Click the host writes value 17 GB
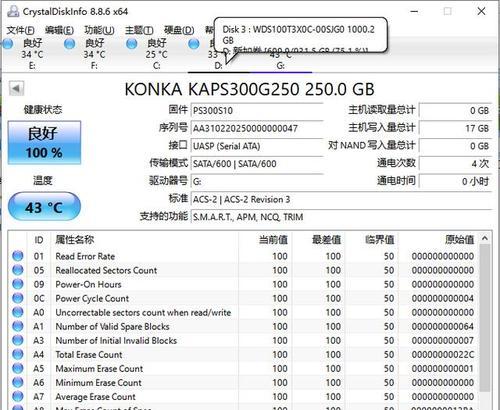 point(456,128)
